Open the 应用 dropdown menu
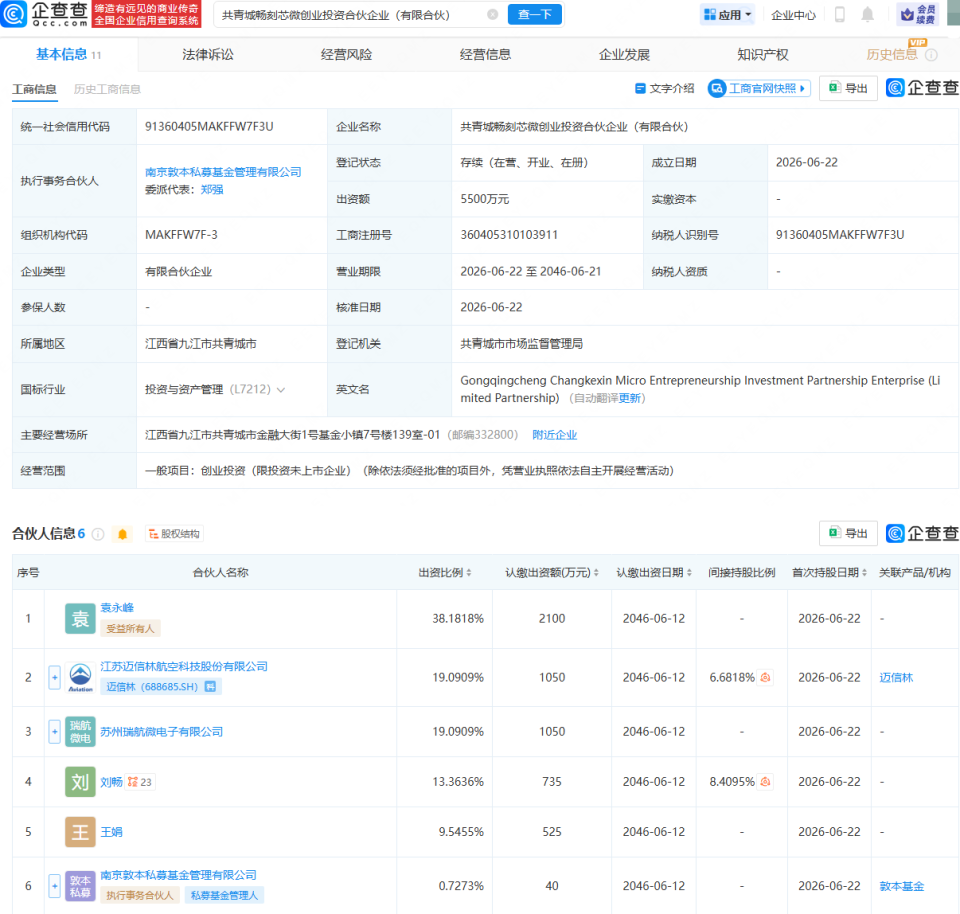 (x=727, y=15)
